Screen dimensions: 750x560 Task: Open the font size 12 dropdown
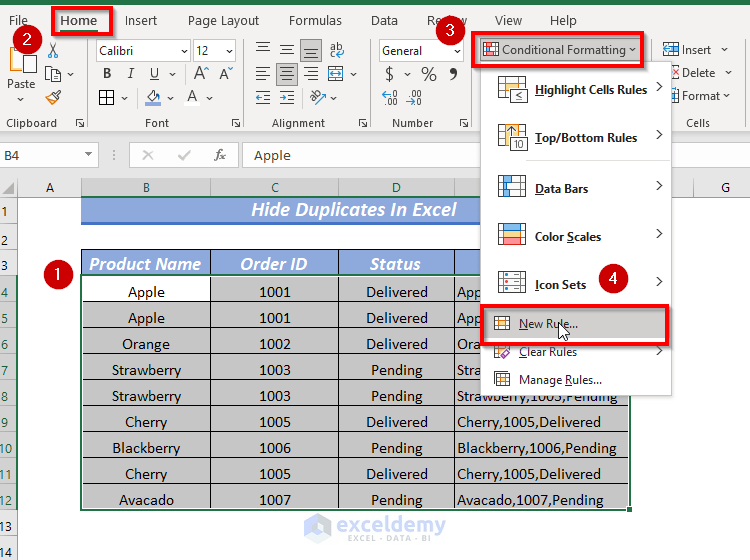tap(229, 51)
